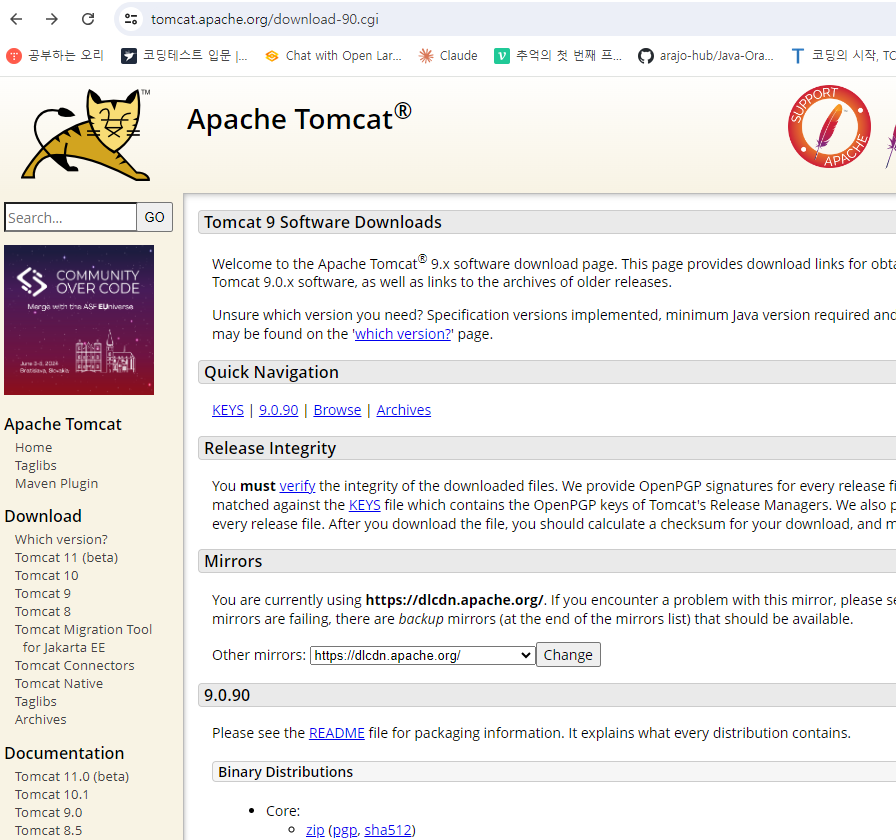This screenshot has height=840, width=896.
Task: Open Tomcat 9.0 documentation
Action: pos(49,813)
